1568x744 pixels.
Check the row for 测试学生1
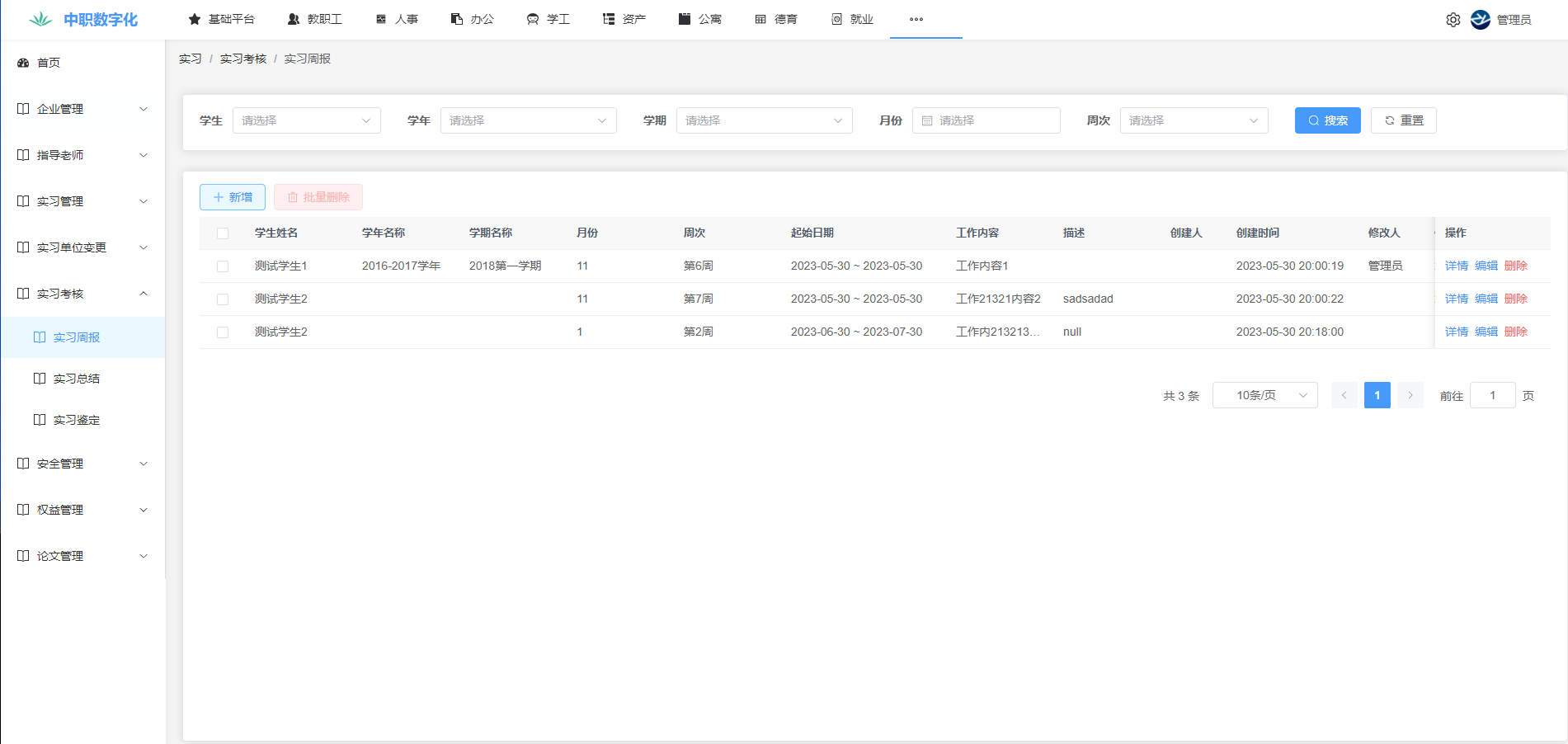(223, 266)
